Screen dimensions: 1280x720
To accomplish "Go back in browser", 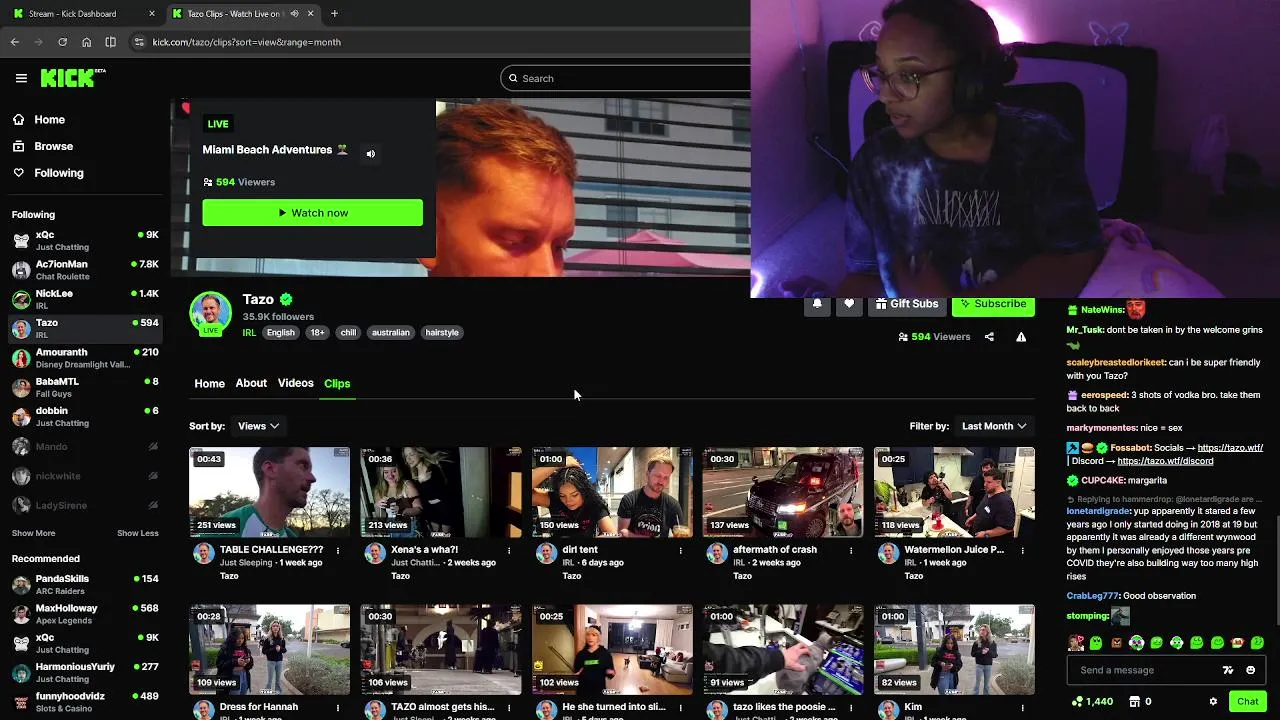I will tap(15, 42).
